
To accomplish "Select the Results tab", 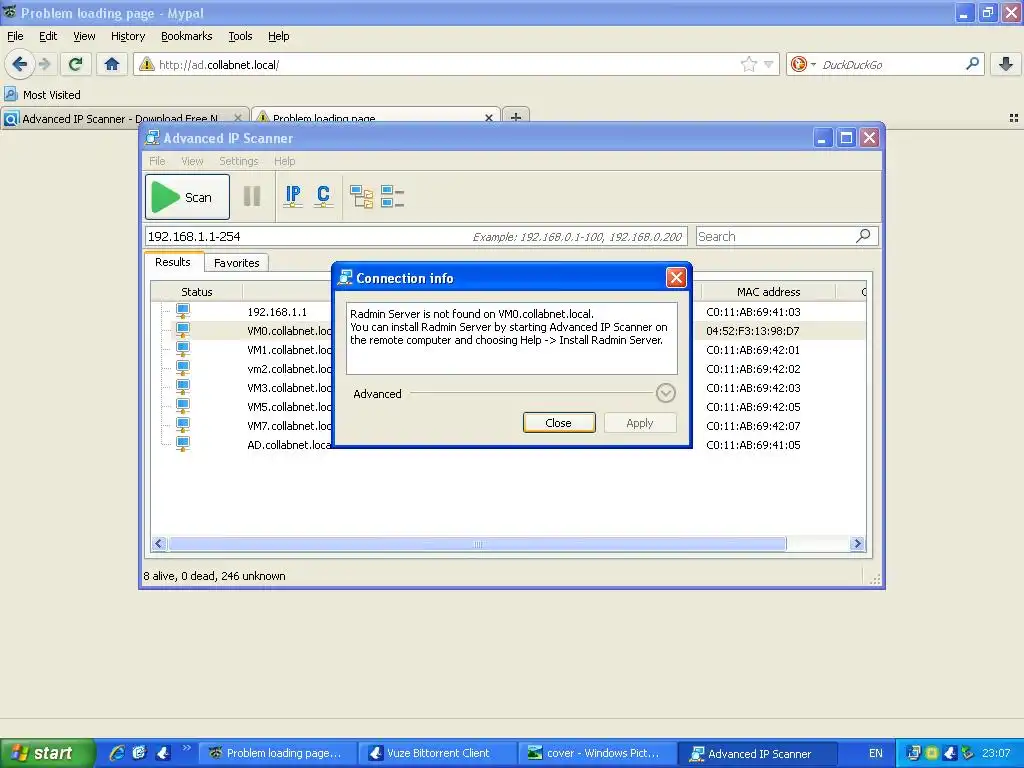I will (173, 262).
